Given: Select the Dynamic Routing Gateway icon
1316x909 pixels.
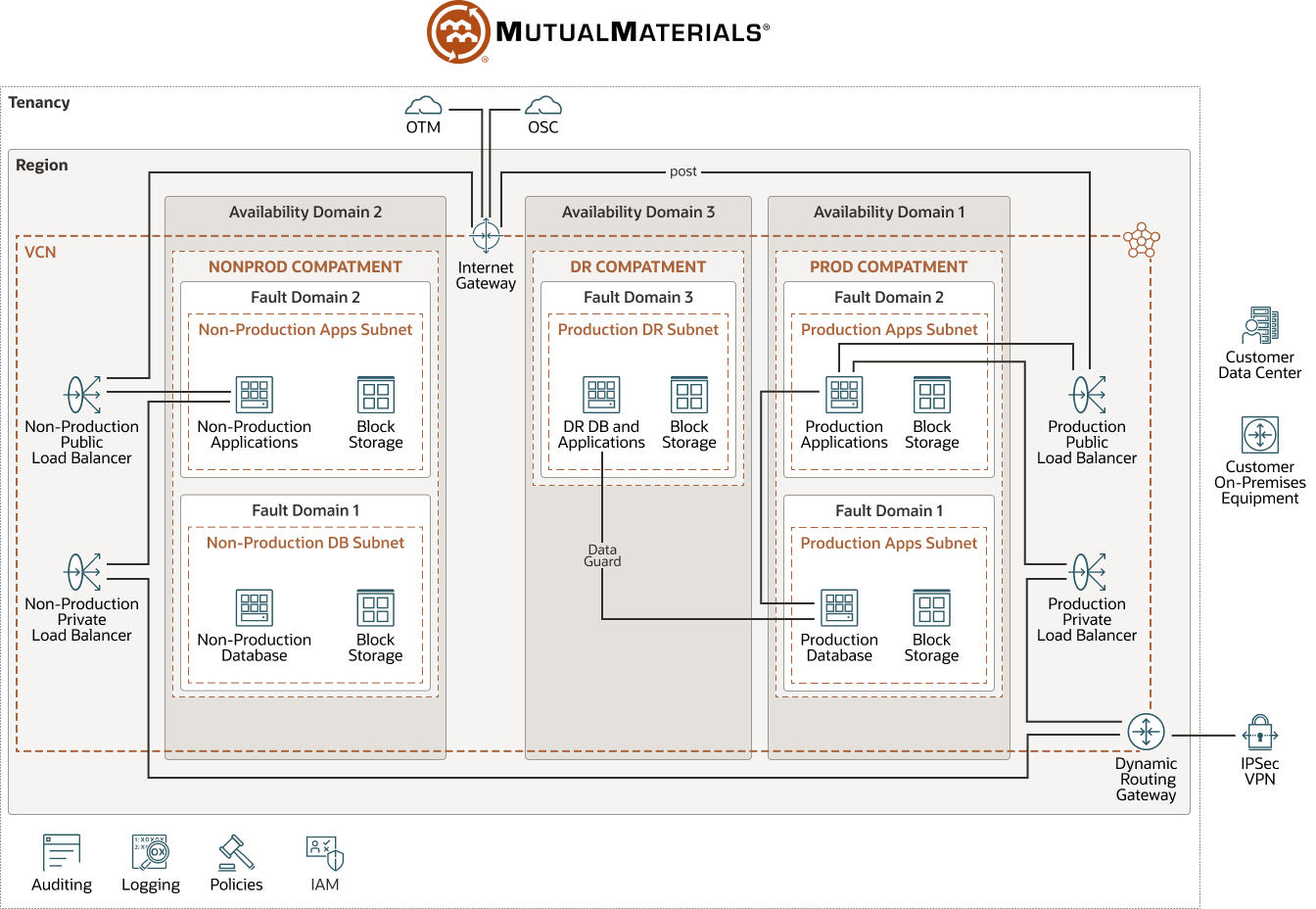Looking at the screenshot, I should point(1146,731).
